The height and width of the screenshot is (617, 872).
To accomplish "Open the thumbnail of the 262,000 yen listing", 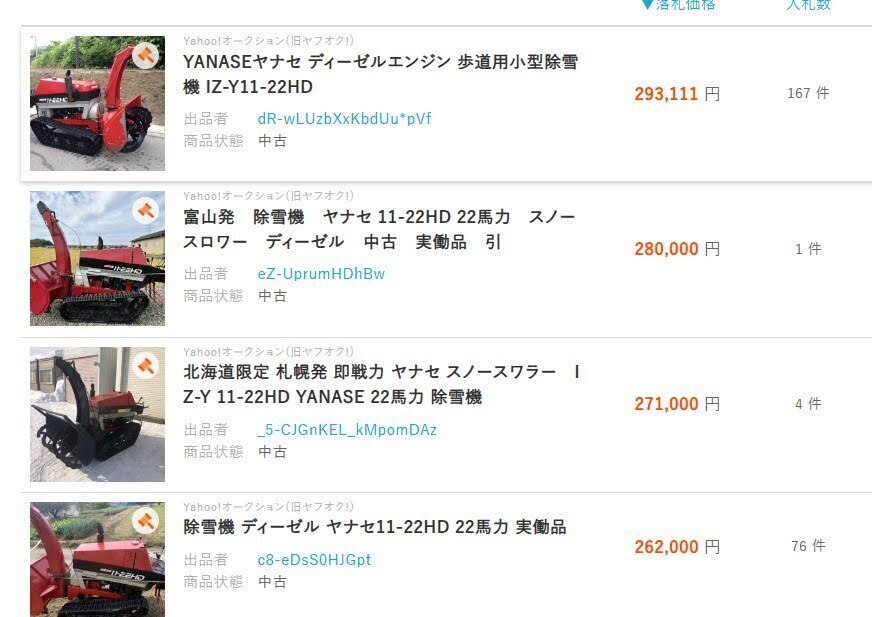I will click(x=97, y=560).
